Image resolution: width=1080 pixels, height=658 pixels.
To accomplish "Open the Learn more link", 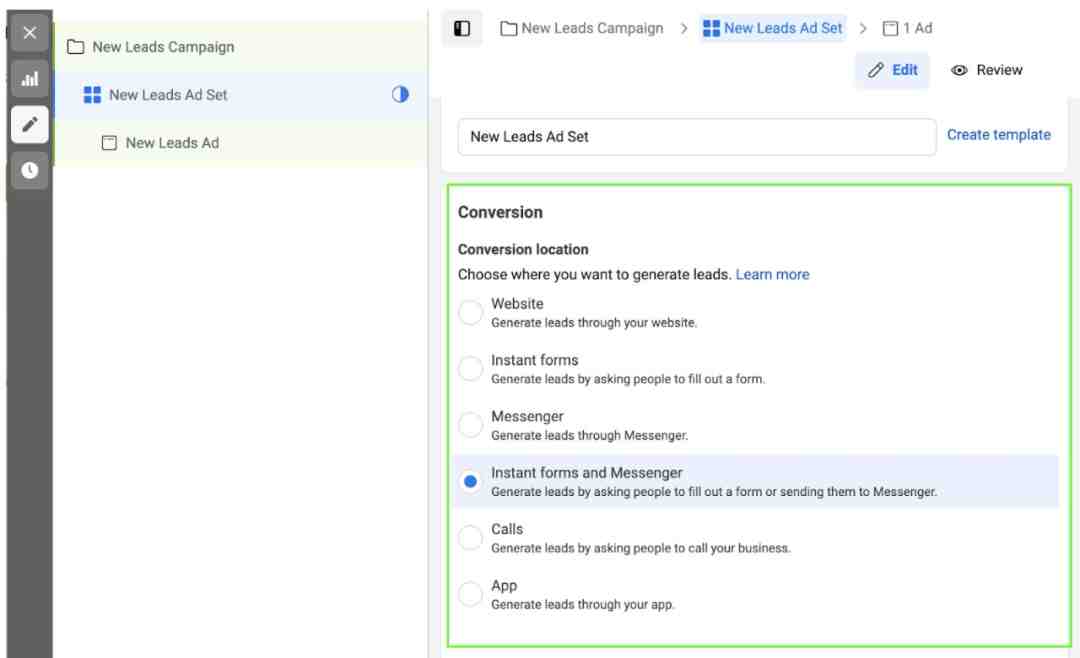I will pos(772,274).
